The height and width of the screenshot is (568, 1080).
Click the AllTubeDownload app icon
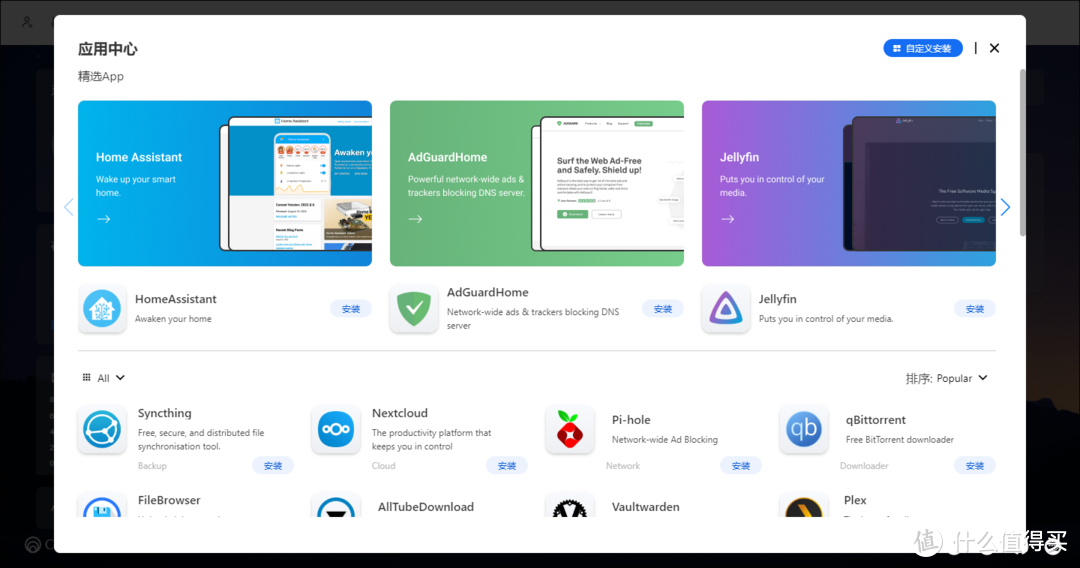[336, 506]
